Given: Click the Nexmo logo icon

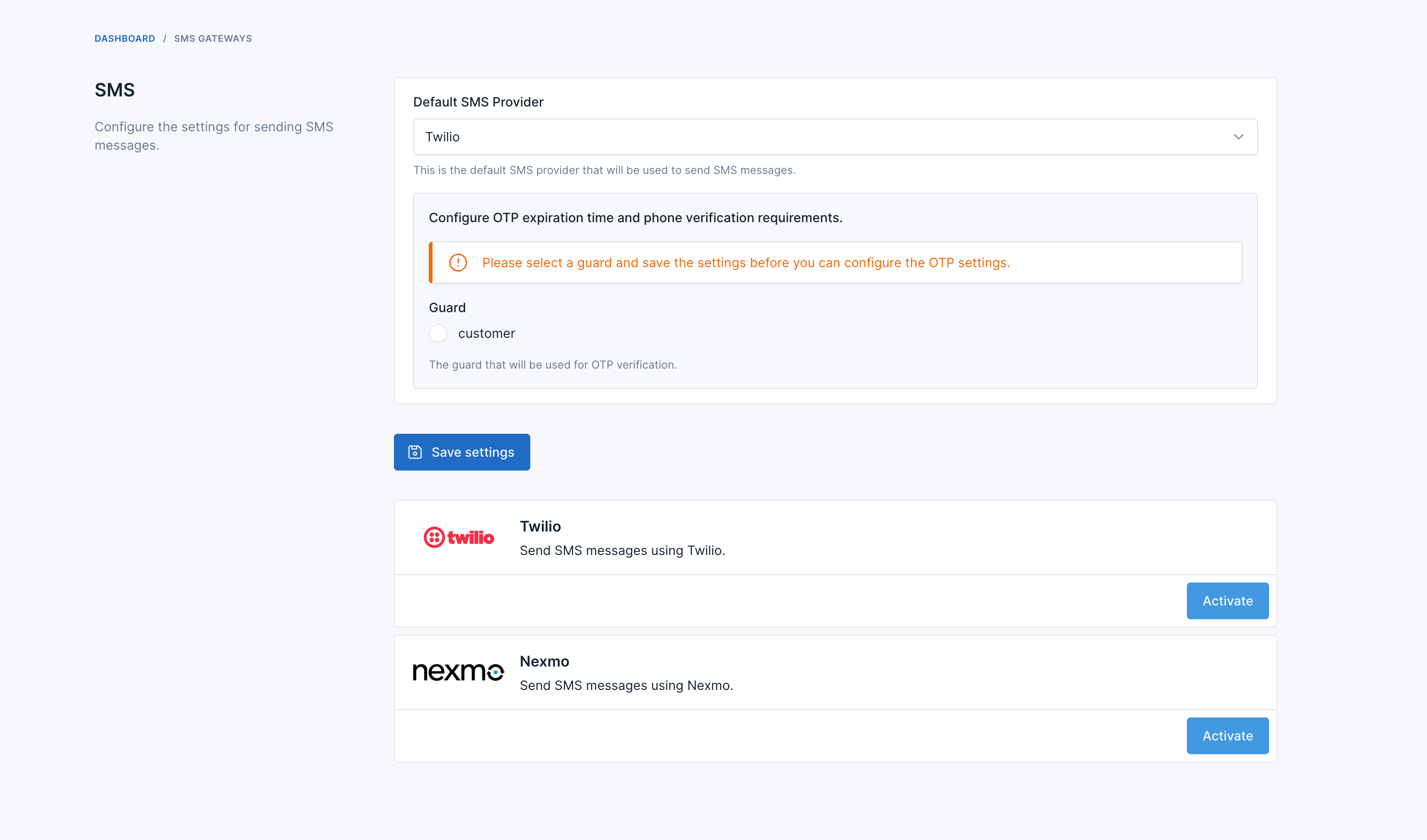Looking at the screenshot, I should [x=458, y=672].
